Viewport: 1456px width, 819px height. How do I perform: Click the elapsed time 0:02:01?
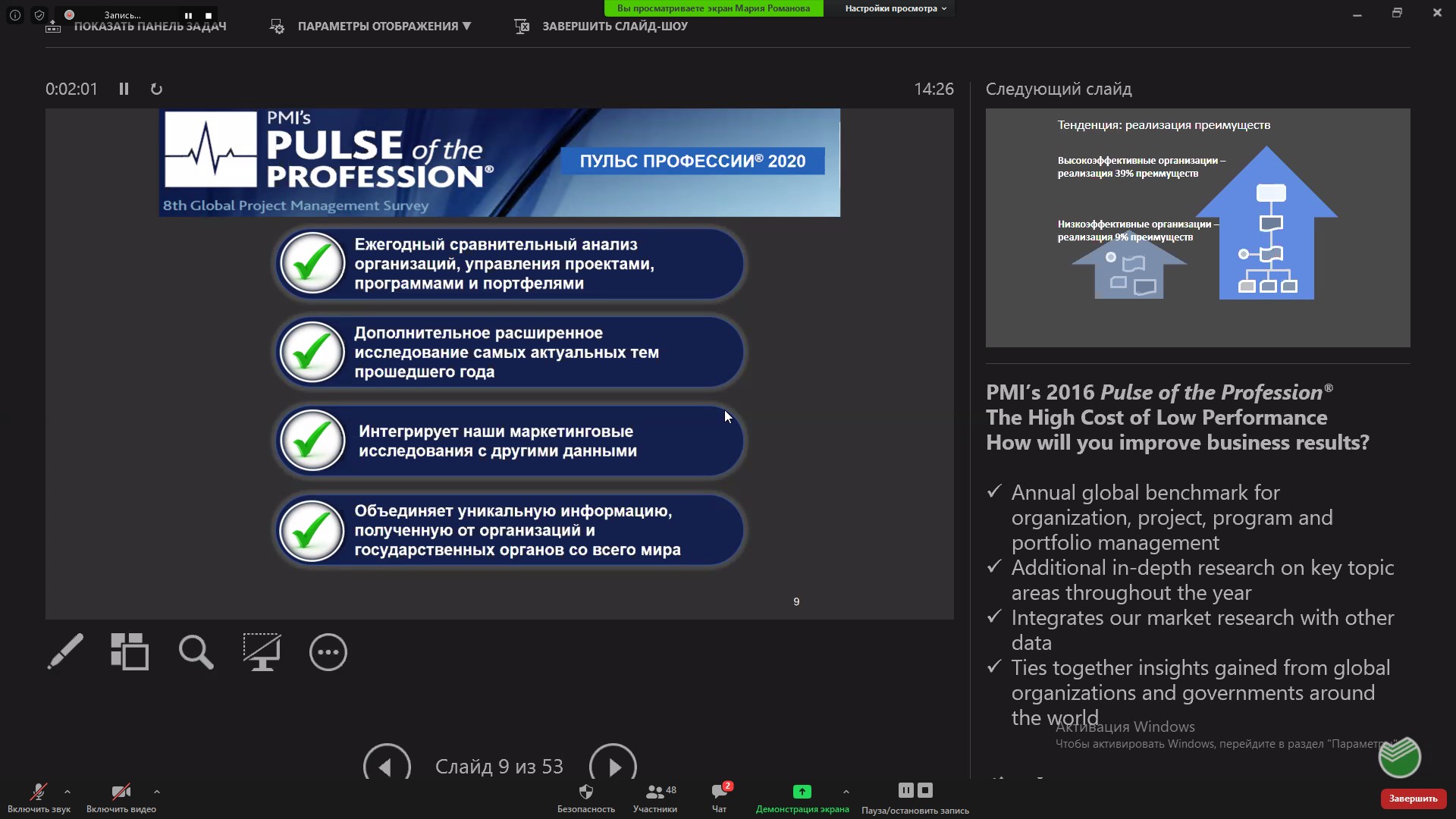[x=72, y=89]
